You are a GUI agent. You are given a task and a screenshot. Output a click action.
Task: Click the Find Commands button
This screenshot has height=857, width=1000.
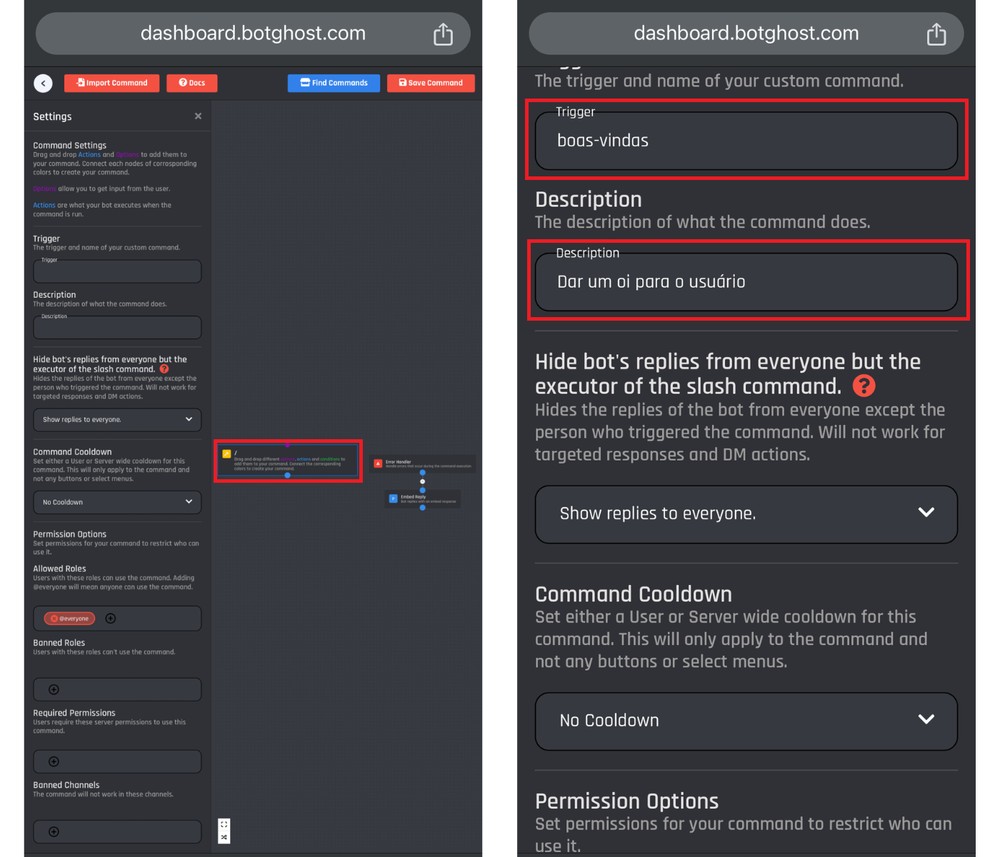click(333, 83)
